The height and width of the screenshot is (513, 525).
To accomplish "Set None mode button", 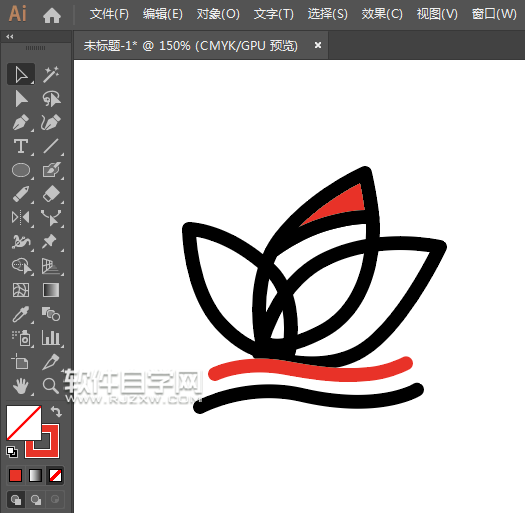I will [55, 475].
